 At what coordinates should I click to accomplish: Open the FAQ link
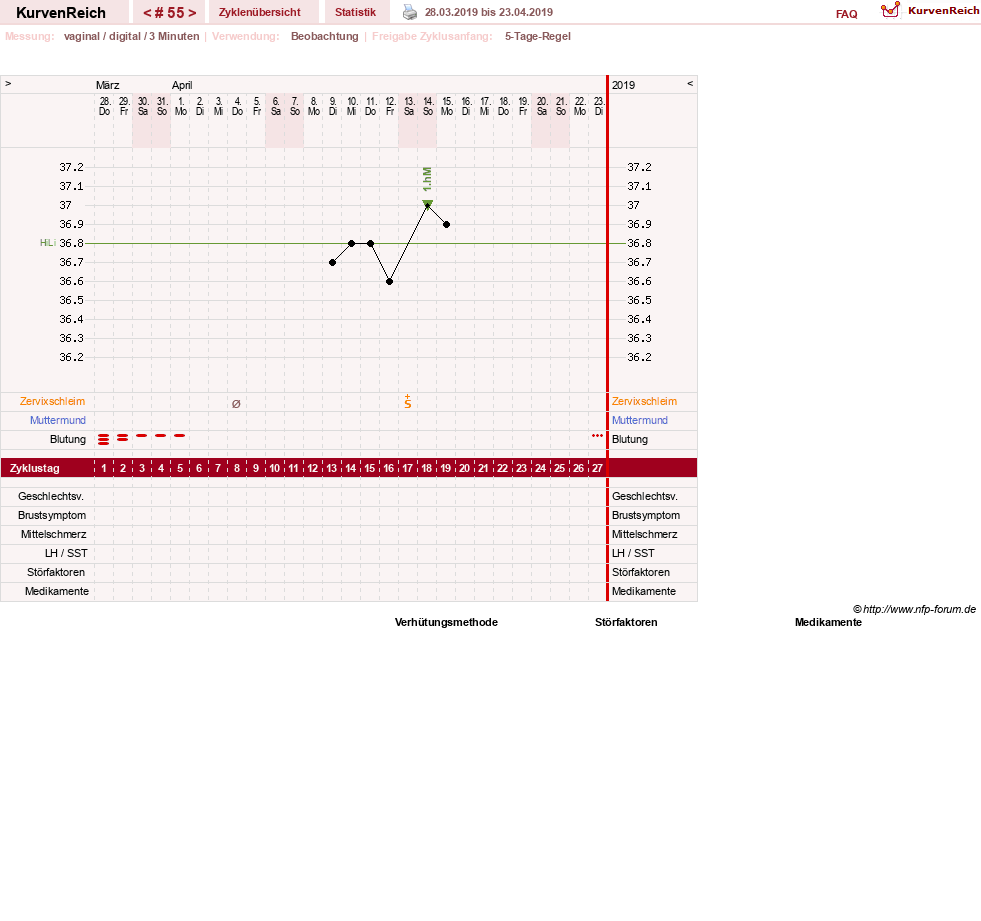coord(846,14)
